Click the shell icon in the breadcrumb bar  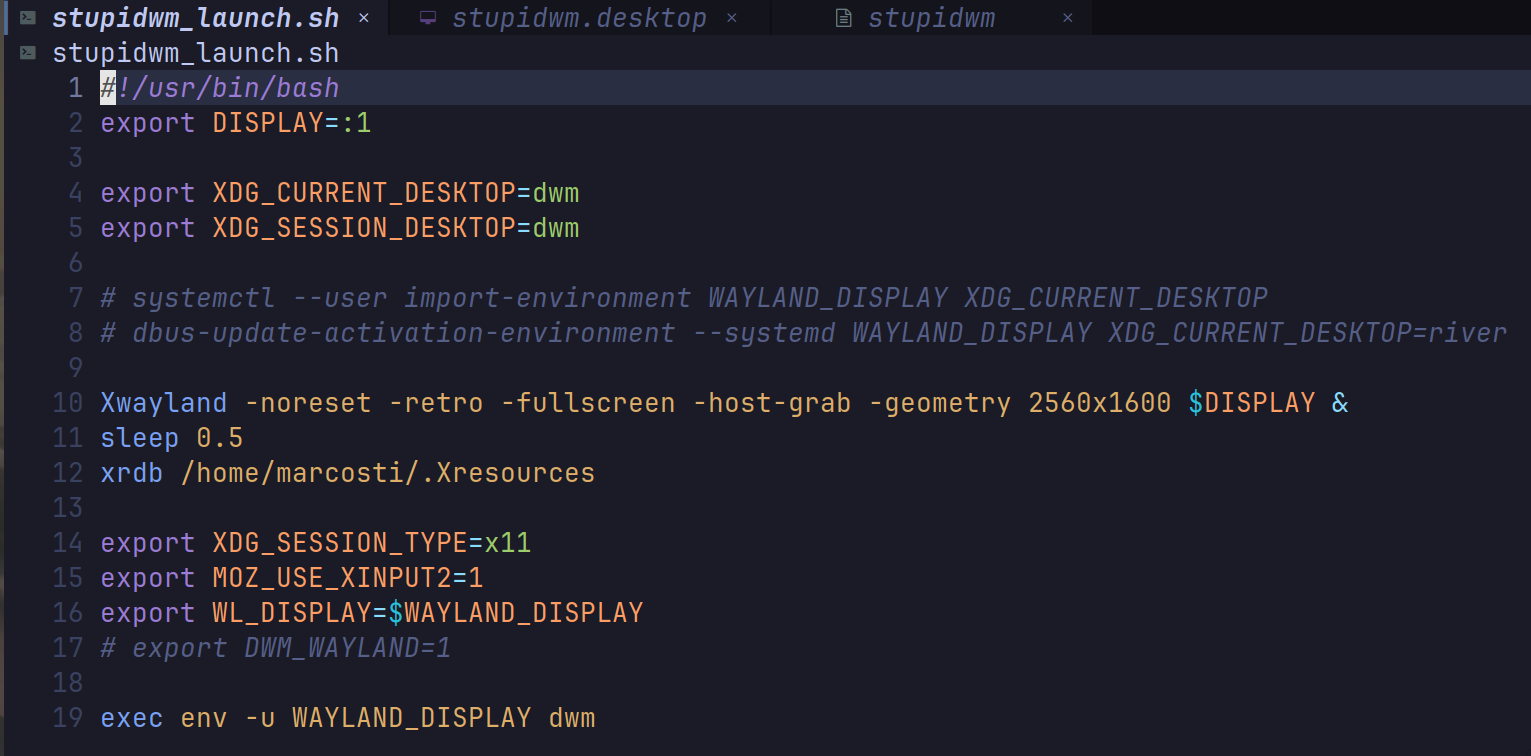(29, 53)
